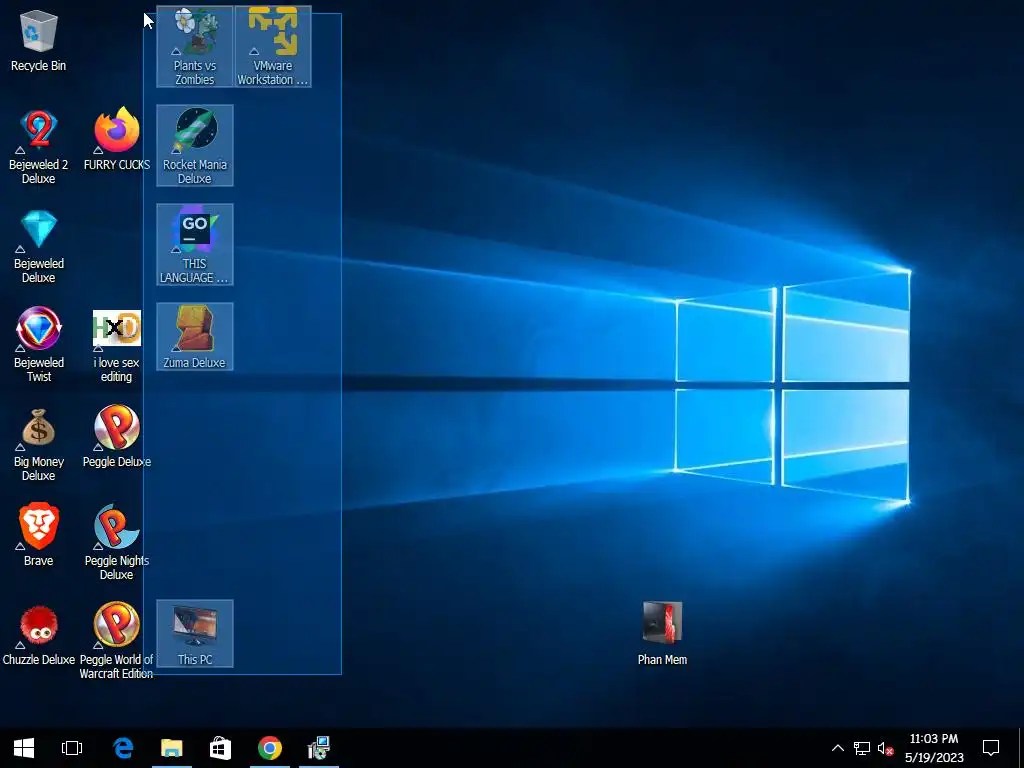Launch Microsoft Edge from the taskbar
Viewport: 1024px width, 768px height.
(123, 748)
